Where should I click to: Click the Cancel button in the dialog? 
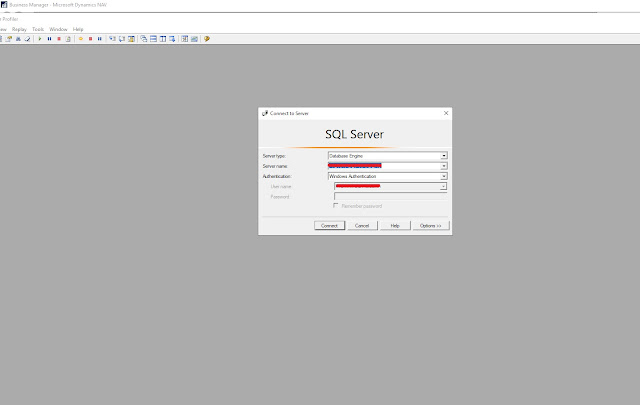click(362, 225)
